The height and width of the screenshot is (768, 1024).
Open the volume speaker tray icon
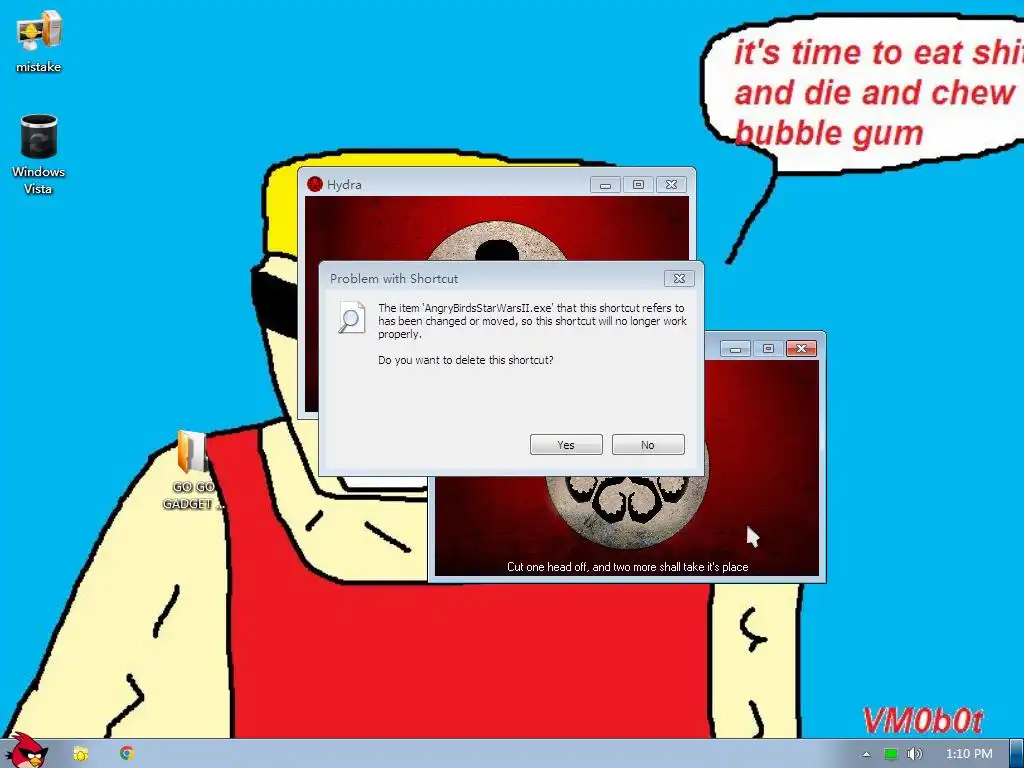(x=914, y=754)
